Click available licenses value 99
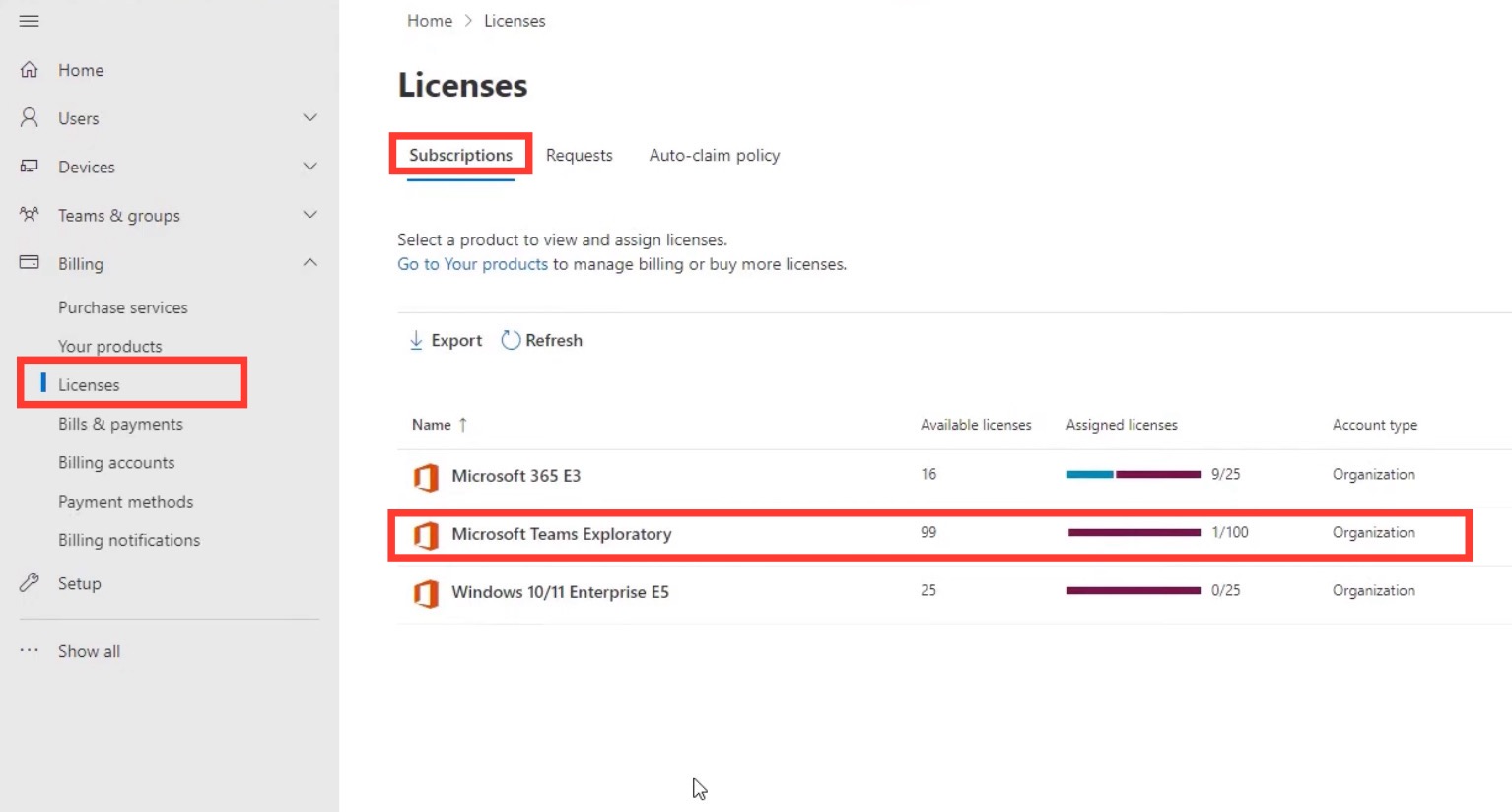Image resolution: width=1512 pixels, height=812 pixels. [928, 532]
